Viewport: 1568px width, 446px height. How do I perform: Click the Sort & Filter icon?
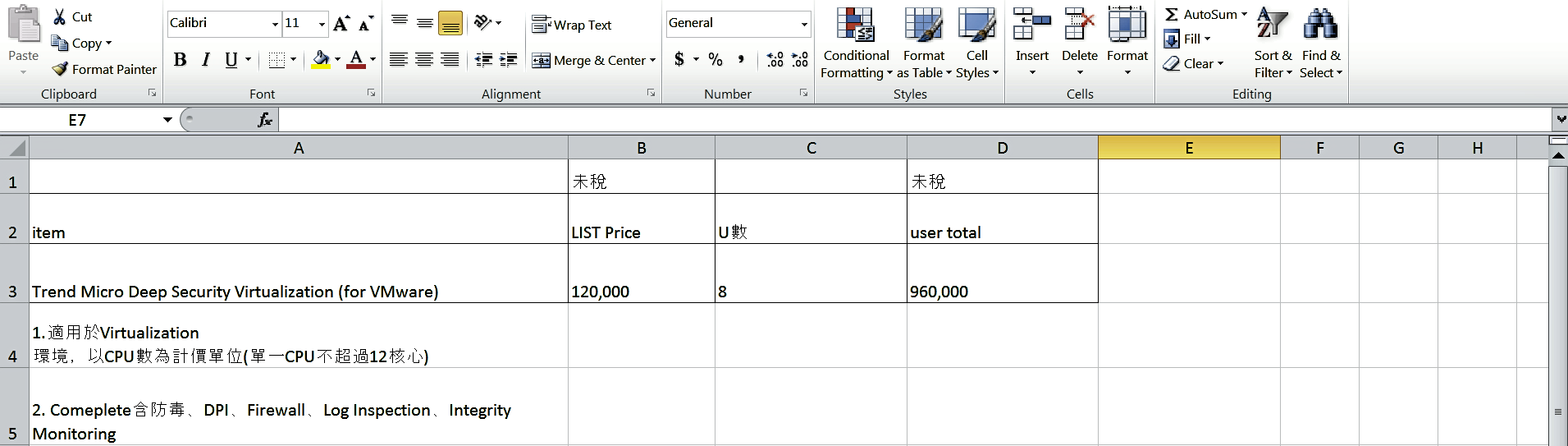1272,25
